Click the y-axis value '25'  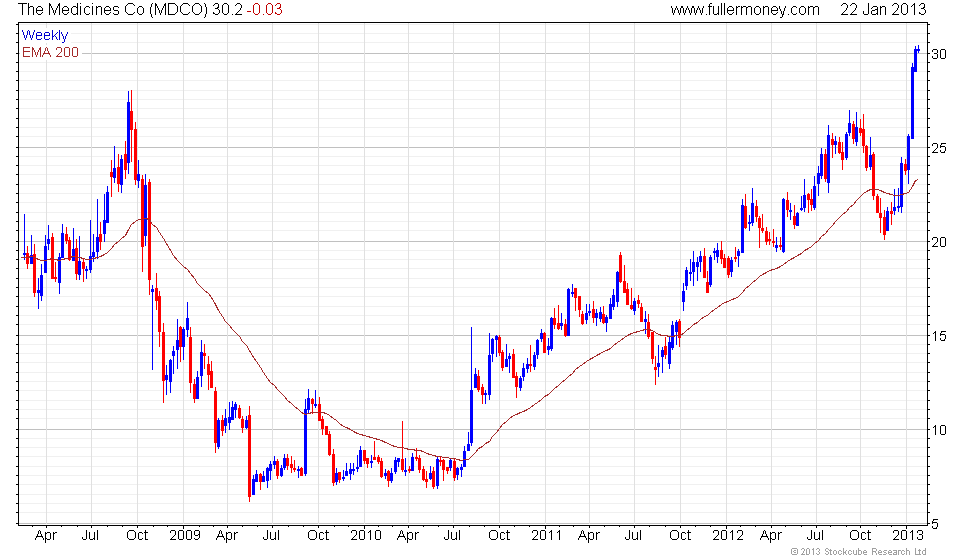point(939,149)
